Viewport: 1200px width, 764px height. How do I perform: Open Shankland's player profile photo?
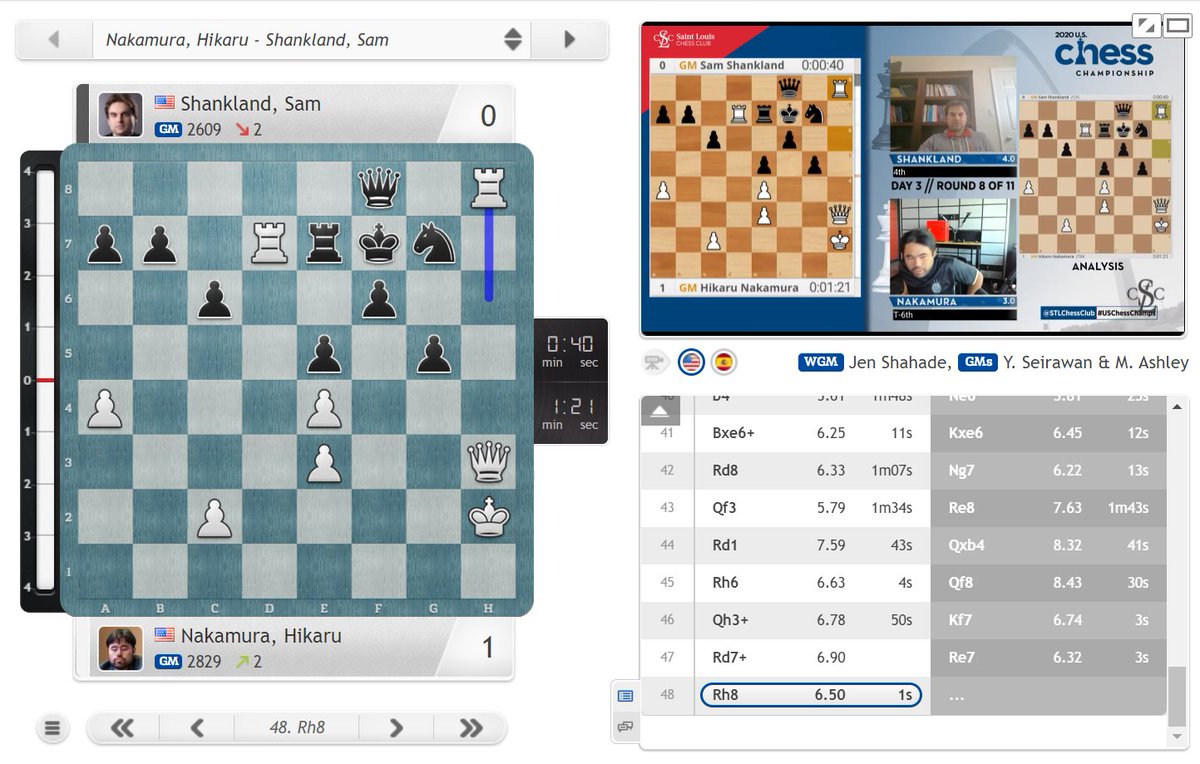point(120,114)
